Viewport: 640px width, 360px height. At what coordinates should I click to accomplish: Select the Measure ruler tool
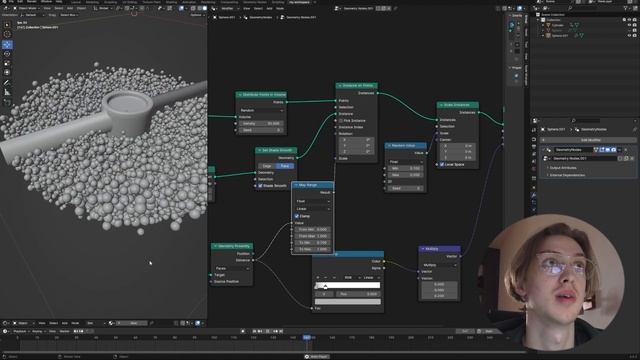(7, 92)
